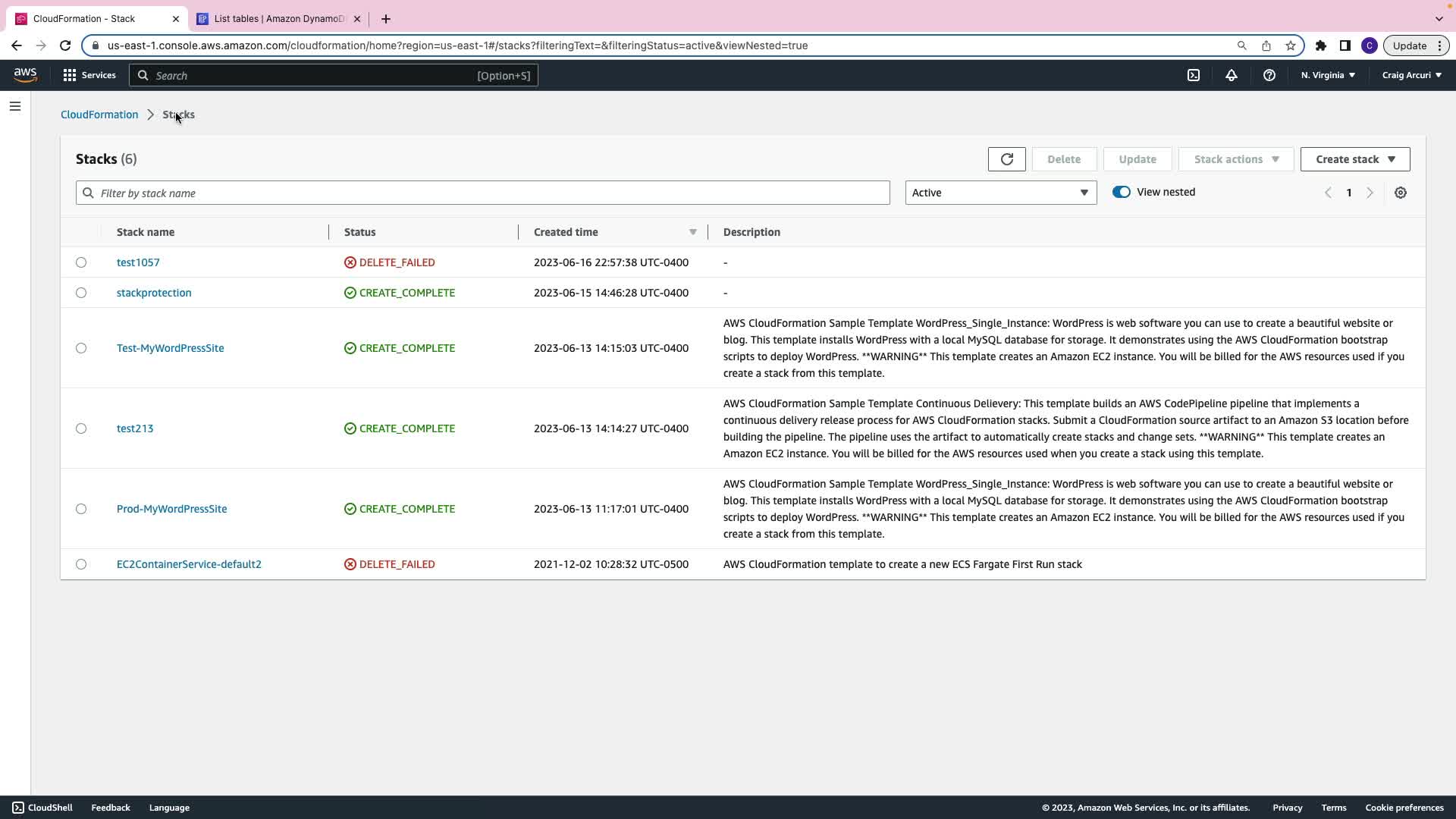Click the AWS logo home icon
This screenshot has width=1456, height=819.
[x=25, y=74]
